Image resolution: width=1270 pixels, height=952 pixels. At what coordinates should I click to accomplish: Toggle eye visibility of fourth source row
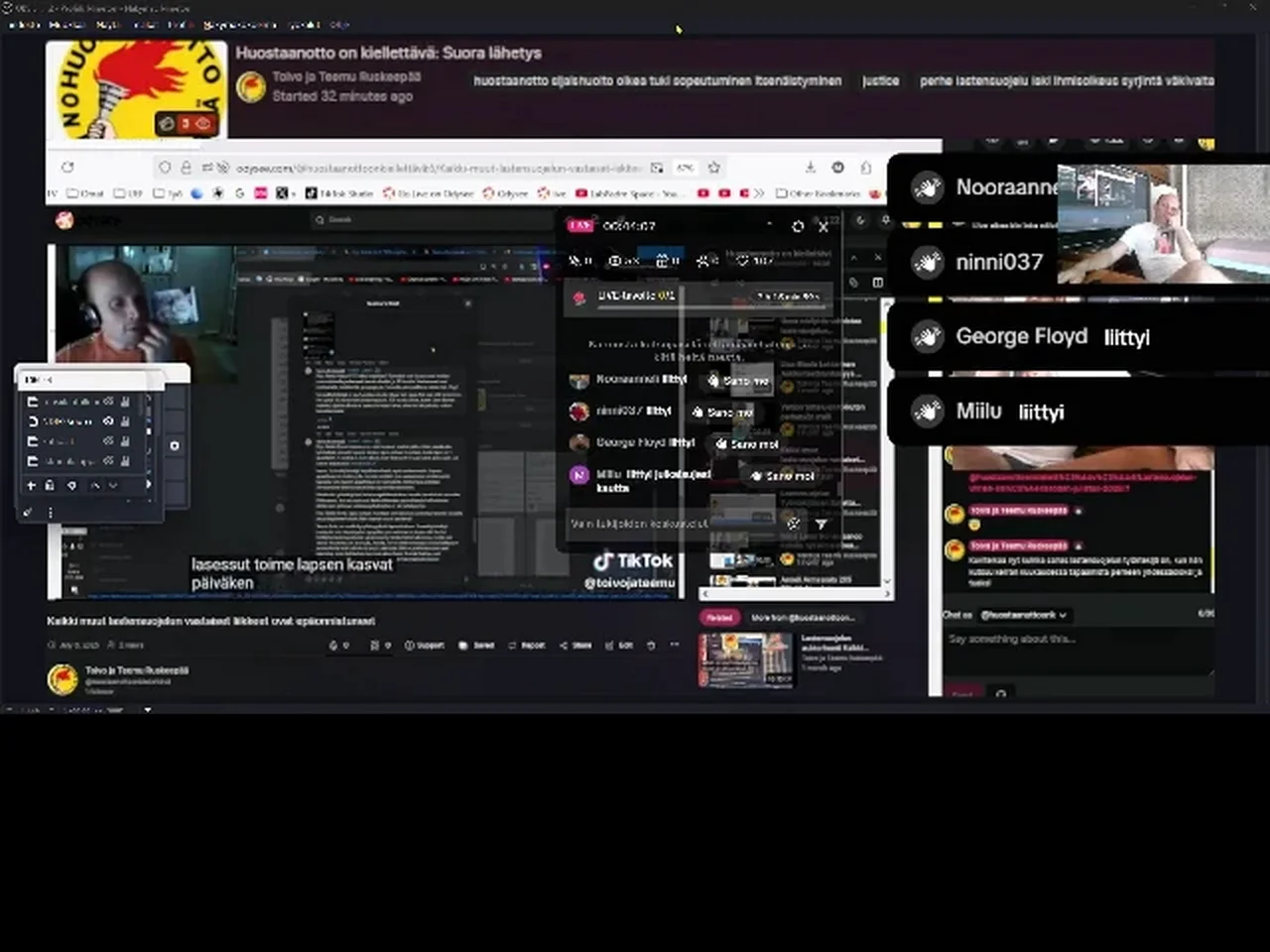[109, 461]
